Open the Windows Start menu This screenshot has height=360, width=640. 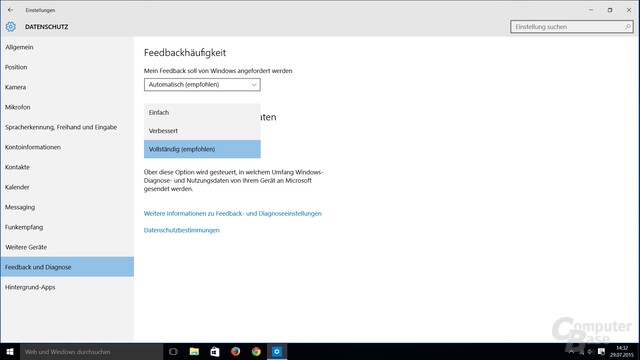click(10, 351)
